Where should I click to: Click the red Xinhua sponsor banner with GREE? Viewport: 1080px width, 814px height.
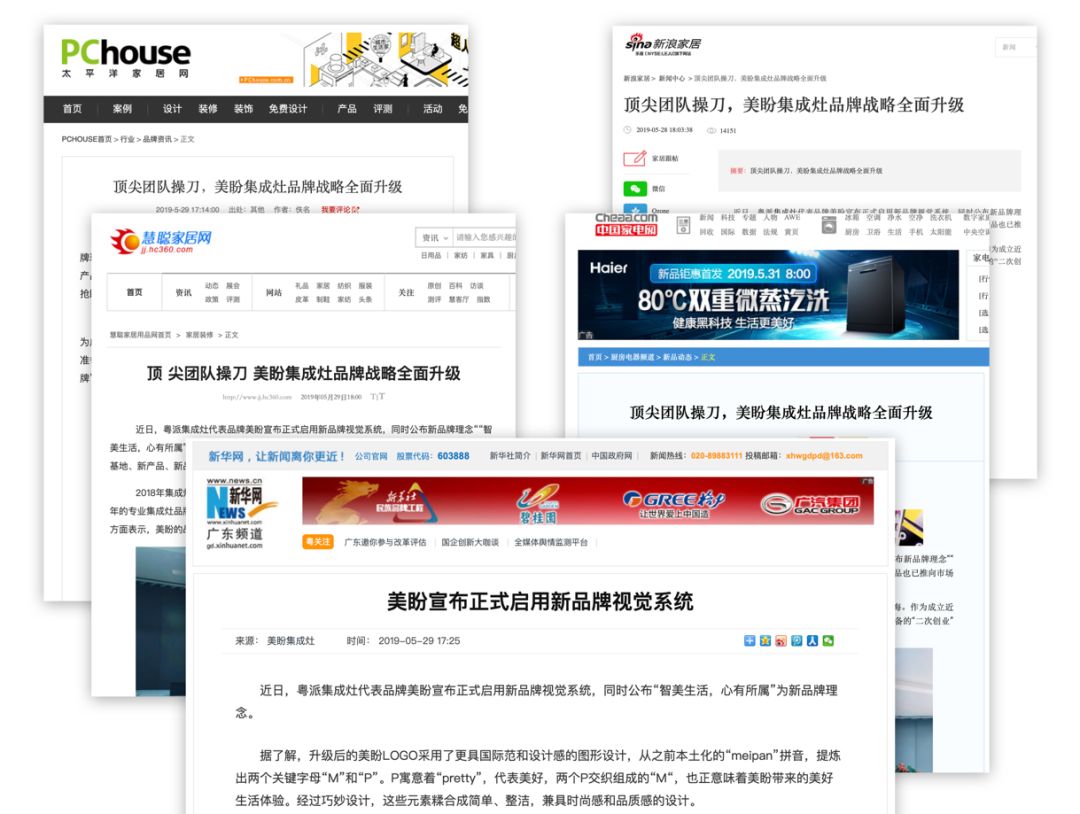coord(588,501)
